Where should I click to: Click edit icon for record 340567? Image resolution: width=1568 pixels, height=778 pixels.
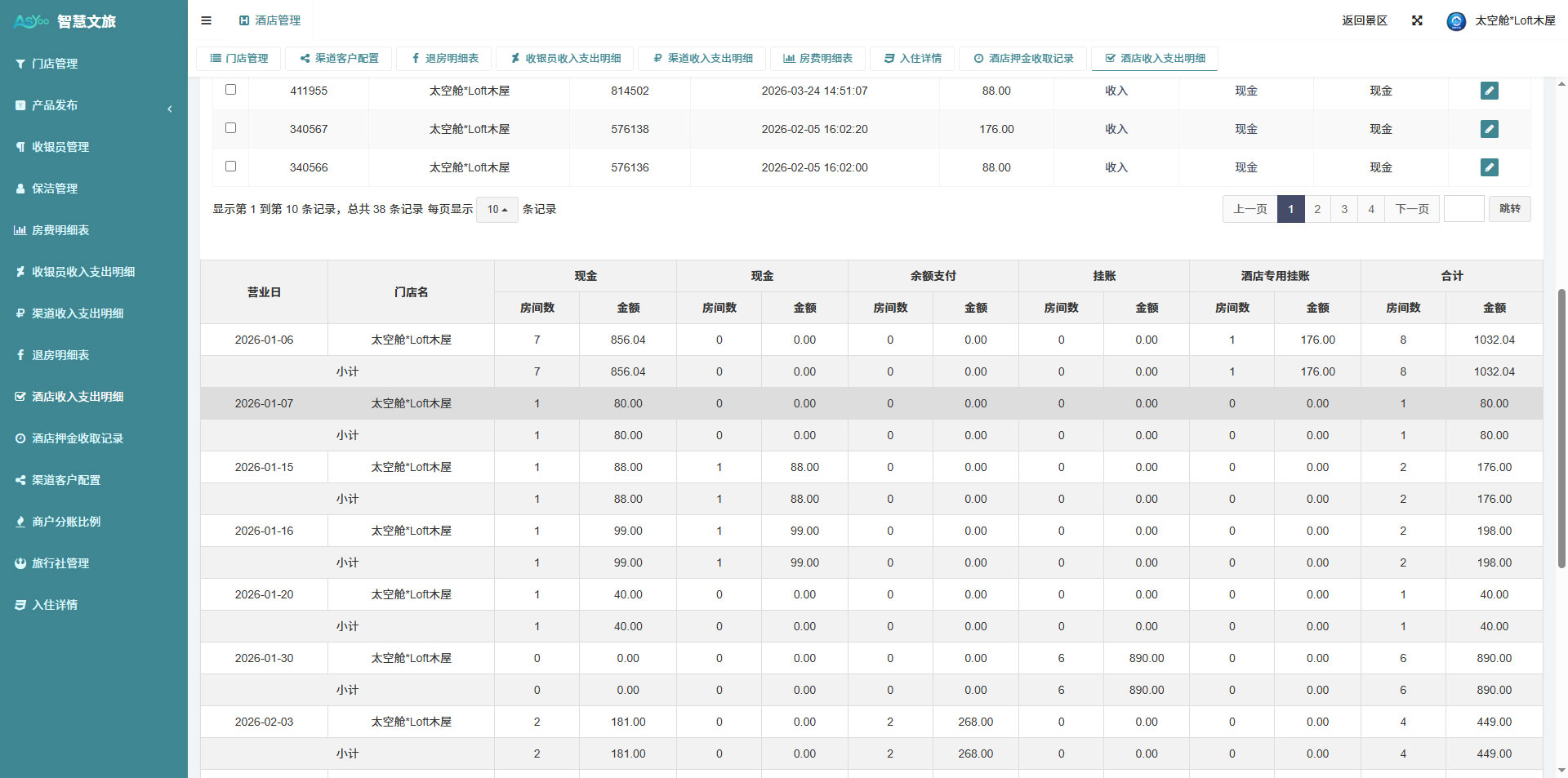[x=1489, y=129]
